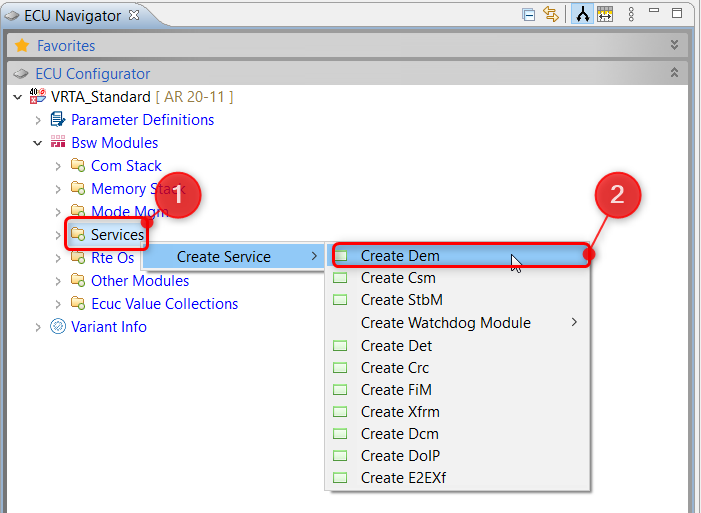
Task: Choose Create StbM menu entry
Action: (458, 300)
